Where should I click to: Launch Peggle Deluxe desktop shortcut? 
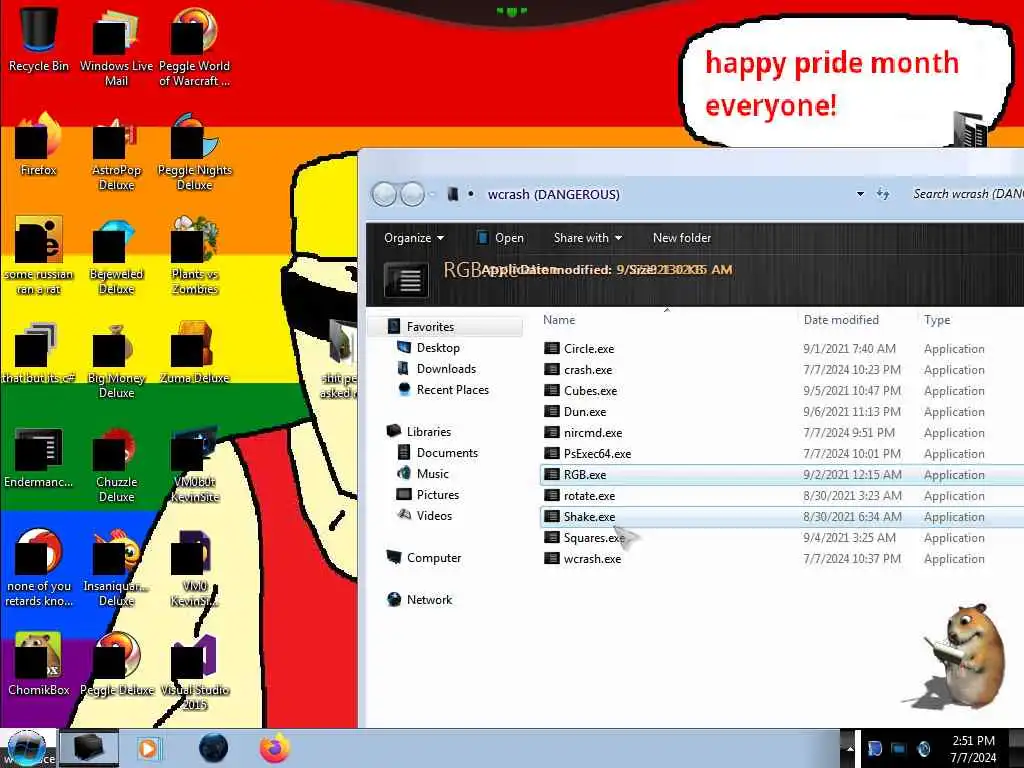coord(116,664)
